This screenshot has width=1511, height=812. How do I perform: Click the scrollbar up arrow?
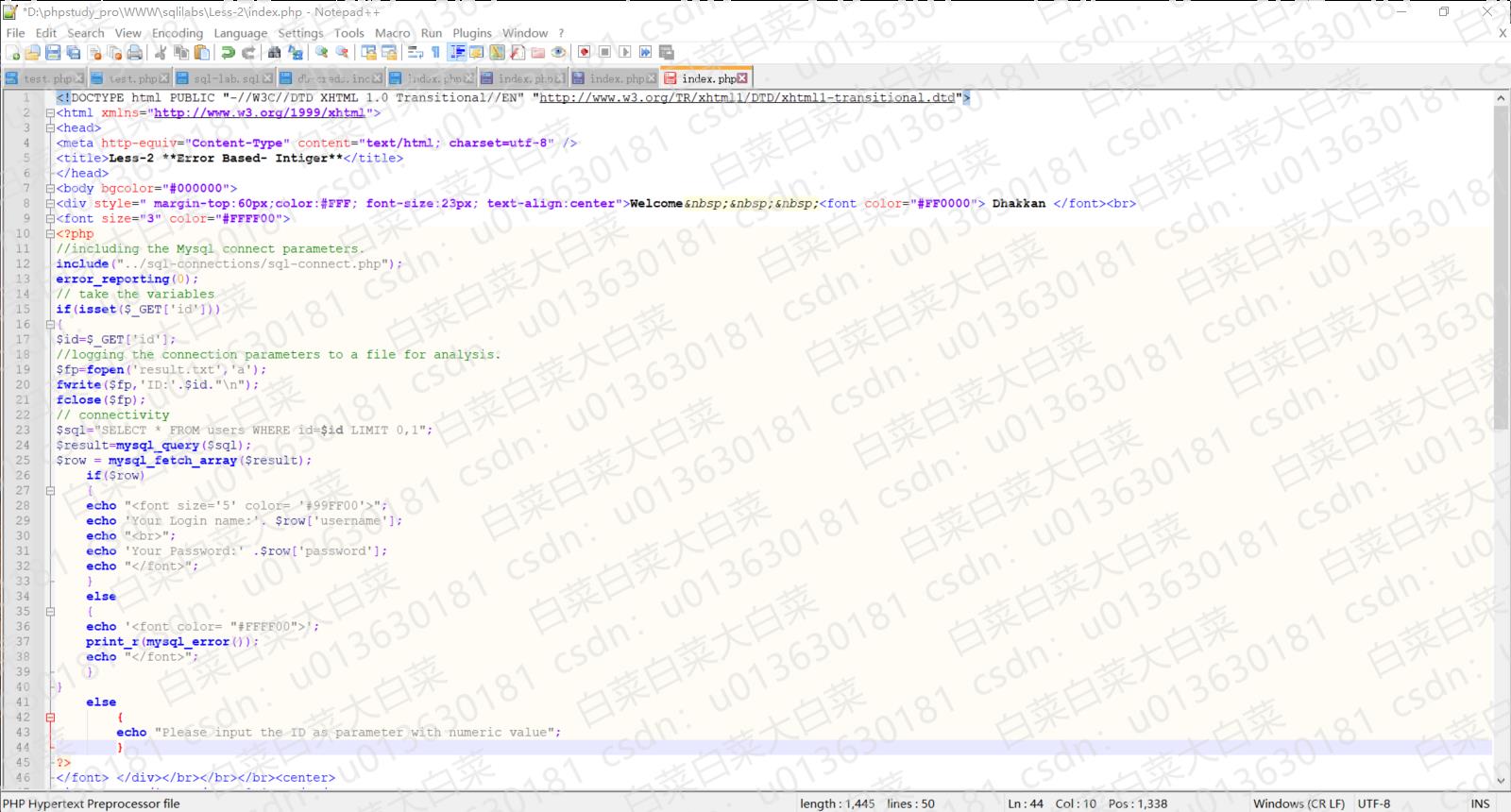1502,97
